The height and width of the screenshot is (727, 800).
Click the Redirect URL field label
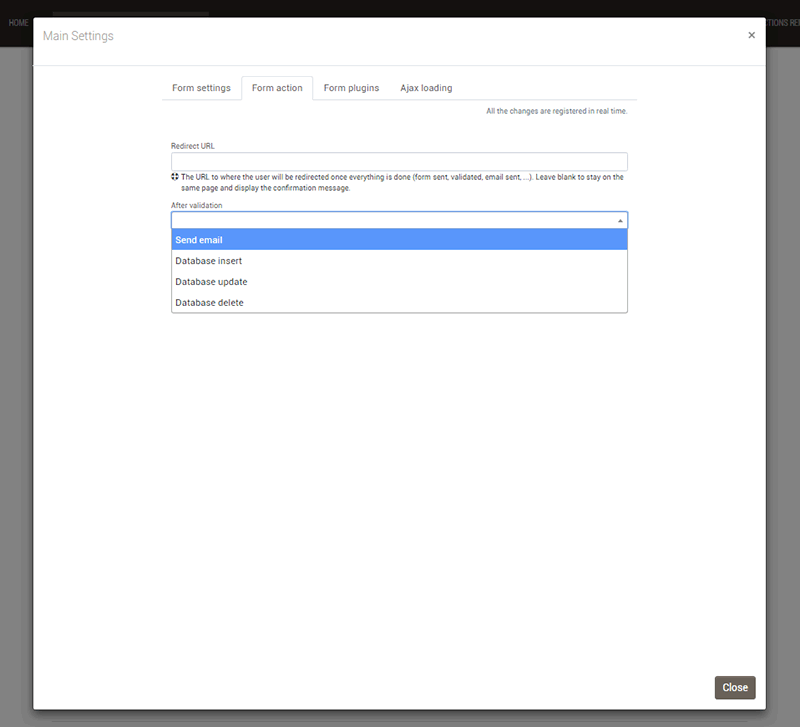coord(193,146)
